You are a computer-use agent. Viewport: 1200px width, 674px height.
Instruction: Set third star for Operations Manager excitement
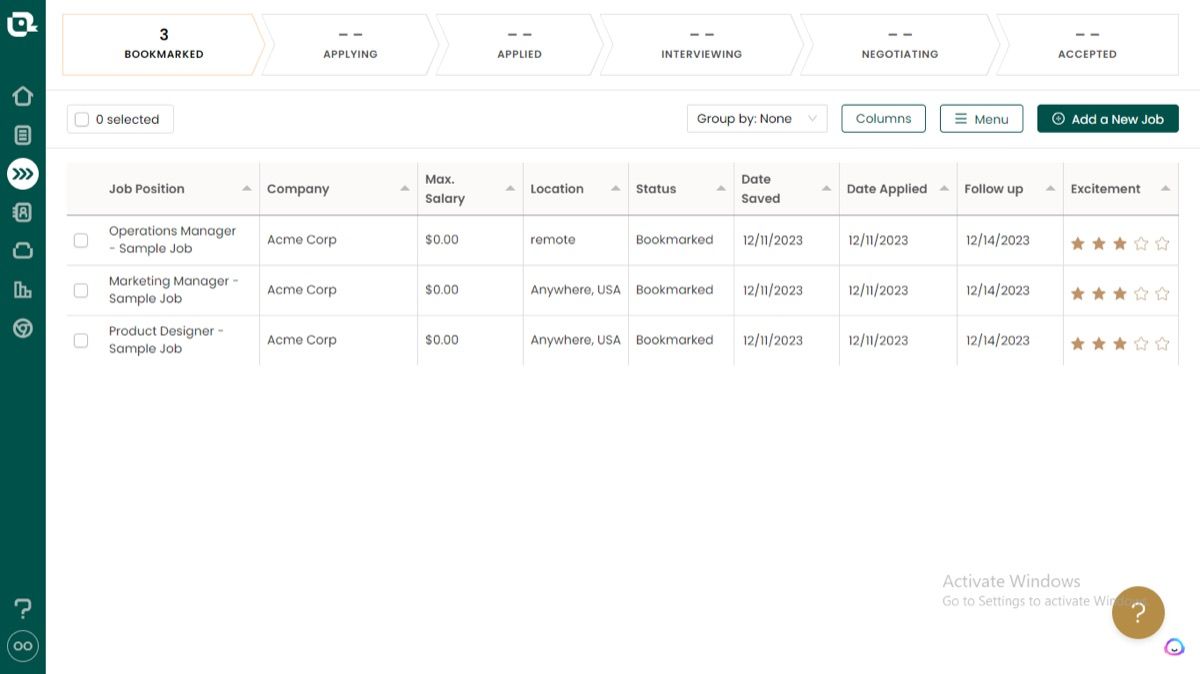tap(1120, 243)
